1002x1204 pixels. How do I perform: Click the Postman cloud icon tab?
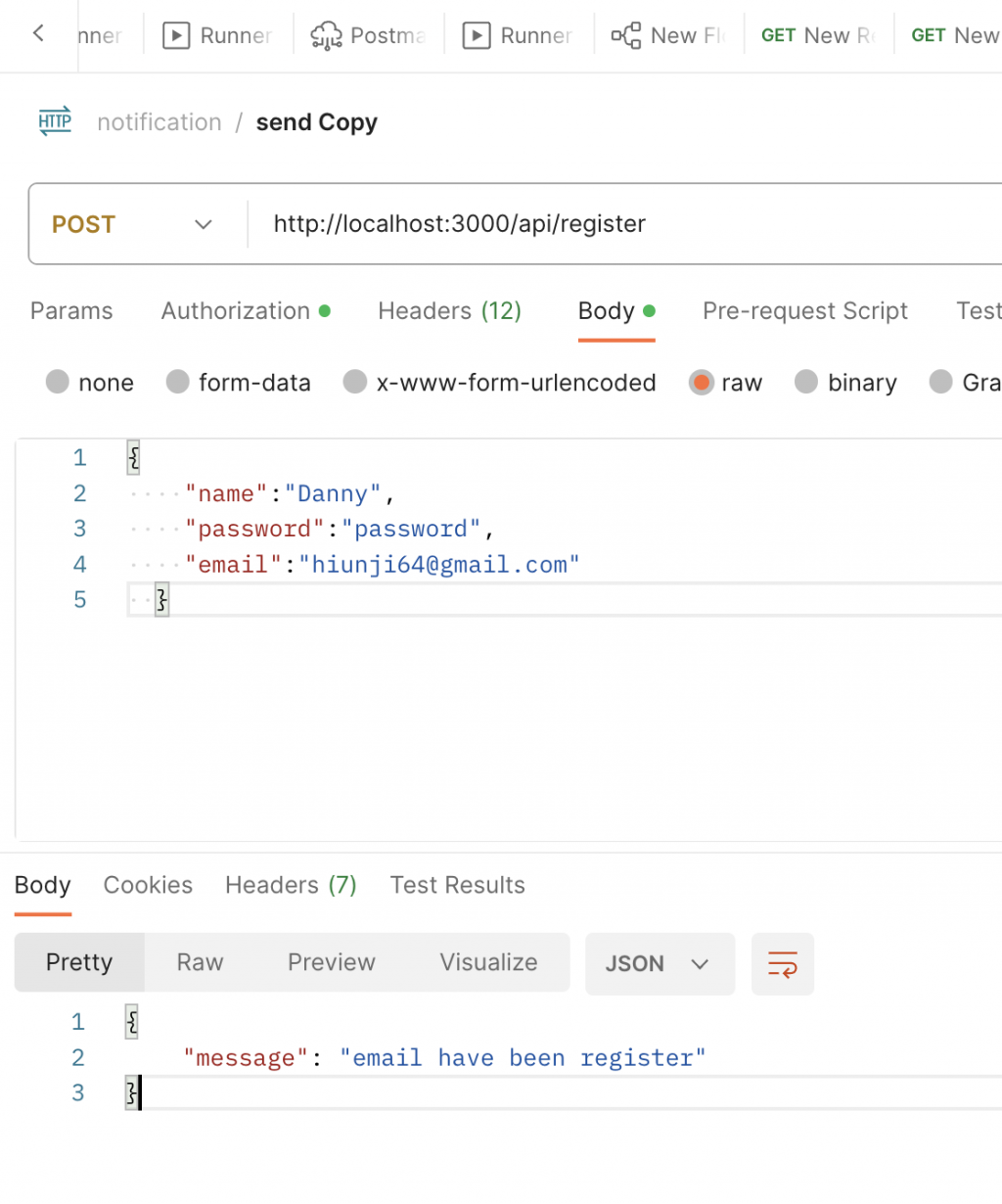[x=326, y=36]
